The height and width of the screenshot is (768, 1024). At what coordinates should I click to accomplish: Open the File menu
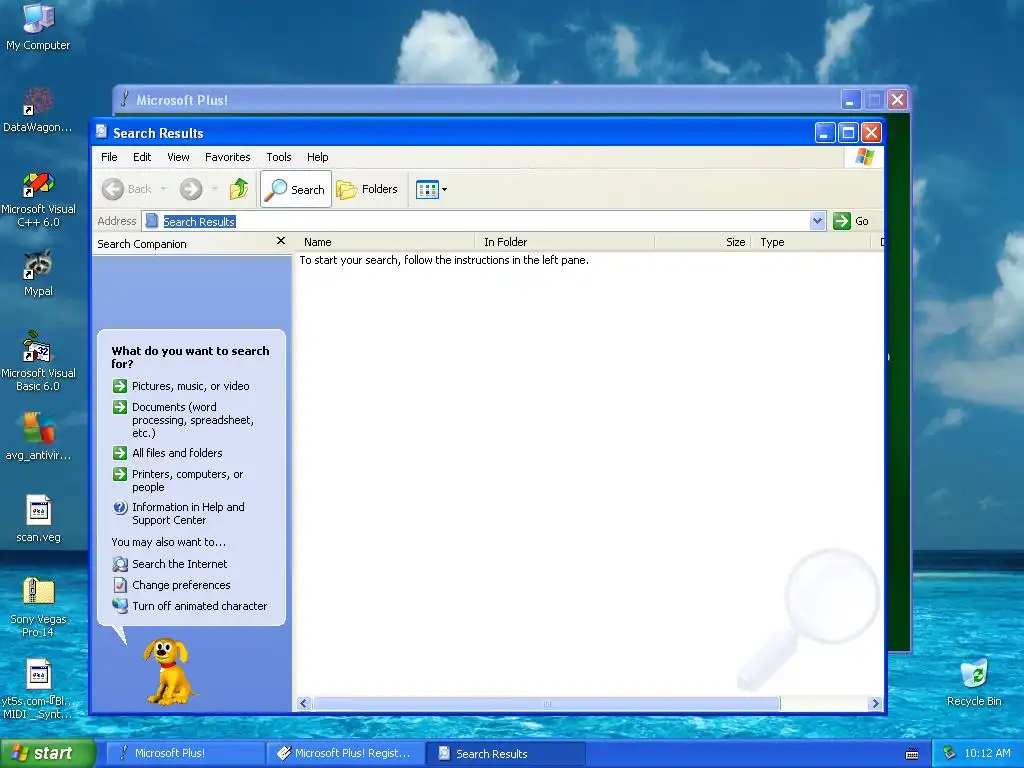click(109, 157)
